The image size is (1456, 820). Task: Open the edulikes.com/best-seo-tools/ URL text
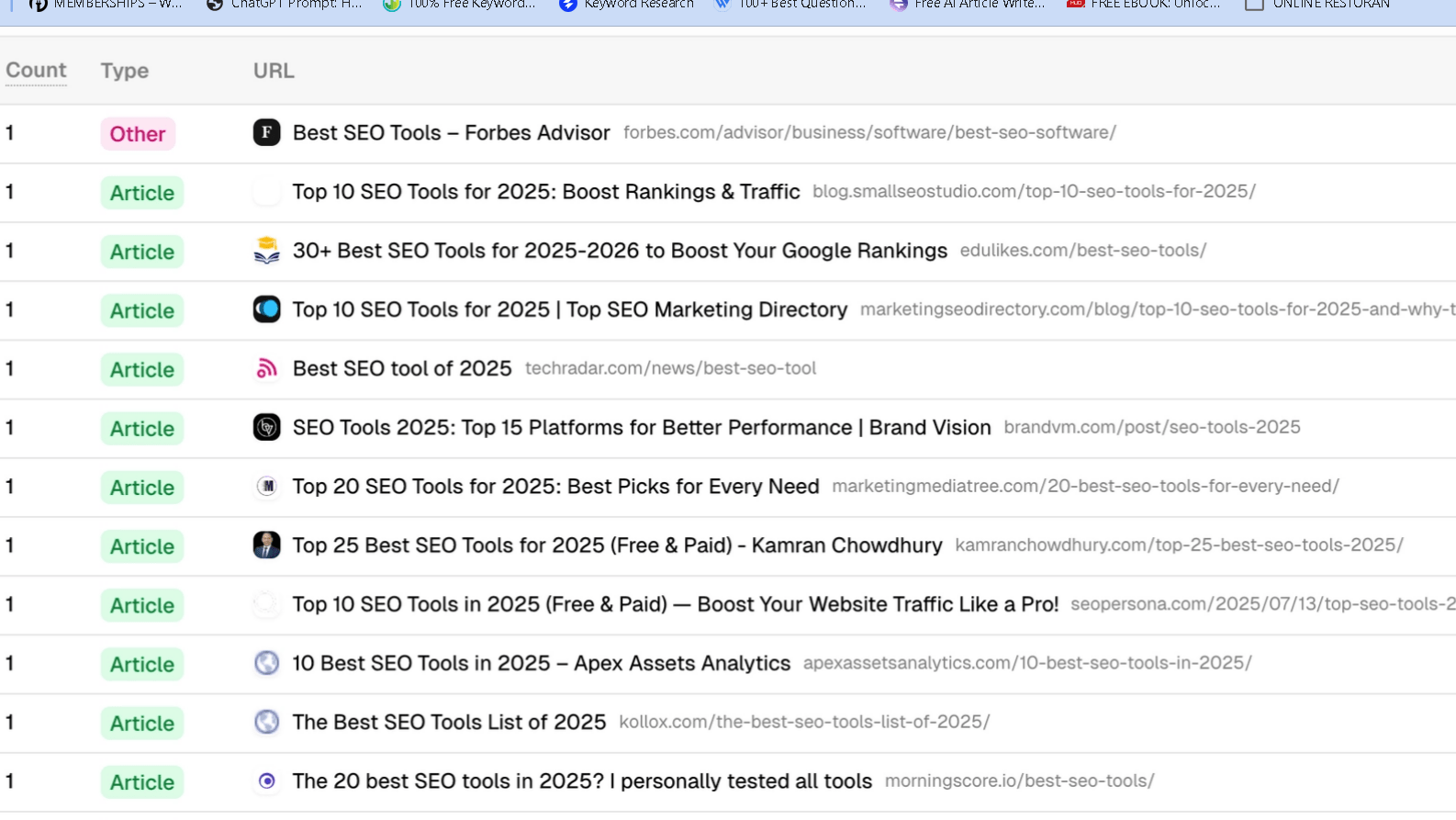[1082, 251]
